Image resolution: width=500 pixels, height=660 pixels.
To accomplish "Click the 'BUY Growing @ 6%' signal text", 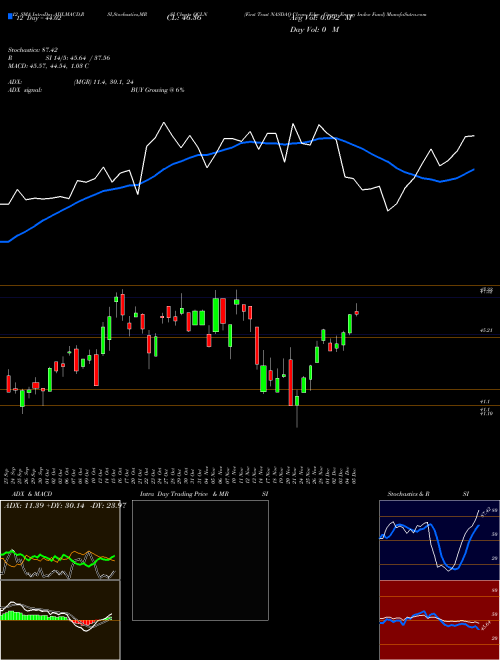I will coord(157,90).
